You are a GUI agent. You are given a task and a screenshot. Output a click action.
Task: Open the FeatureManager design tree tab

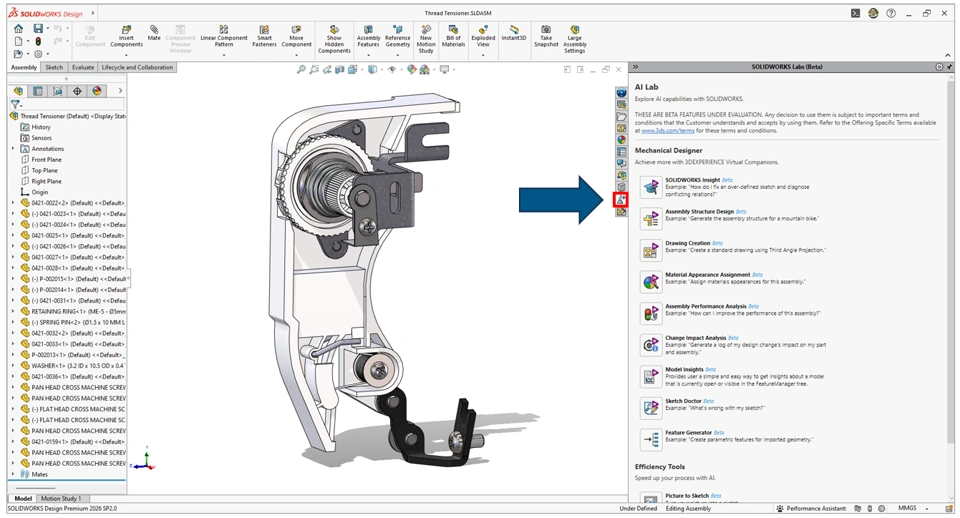click(x=18, y=91)
